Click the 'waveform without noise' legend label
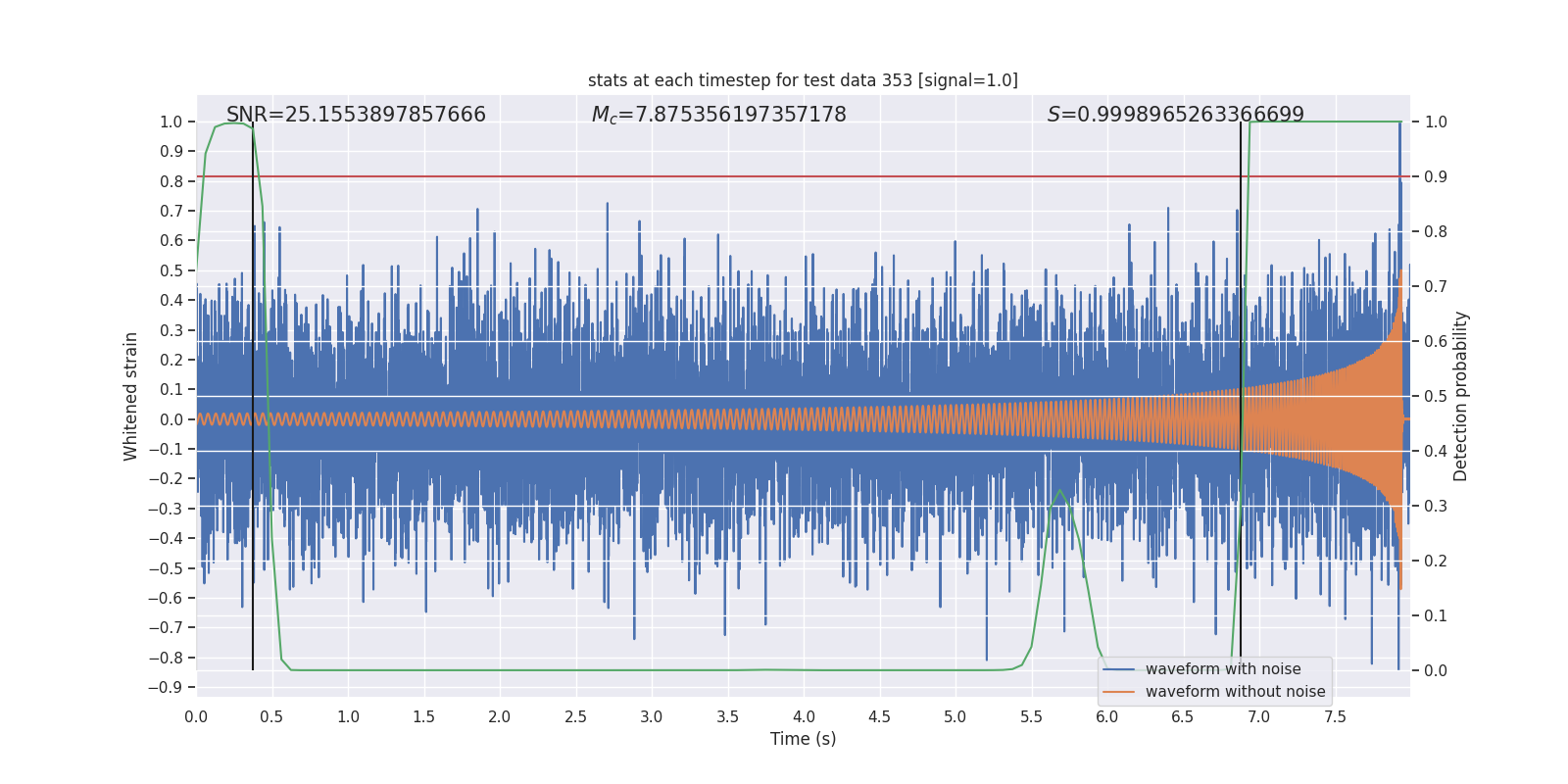Image resolution: width=1568 pixels, height=784 pixels. tap(1235, 692)
